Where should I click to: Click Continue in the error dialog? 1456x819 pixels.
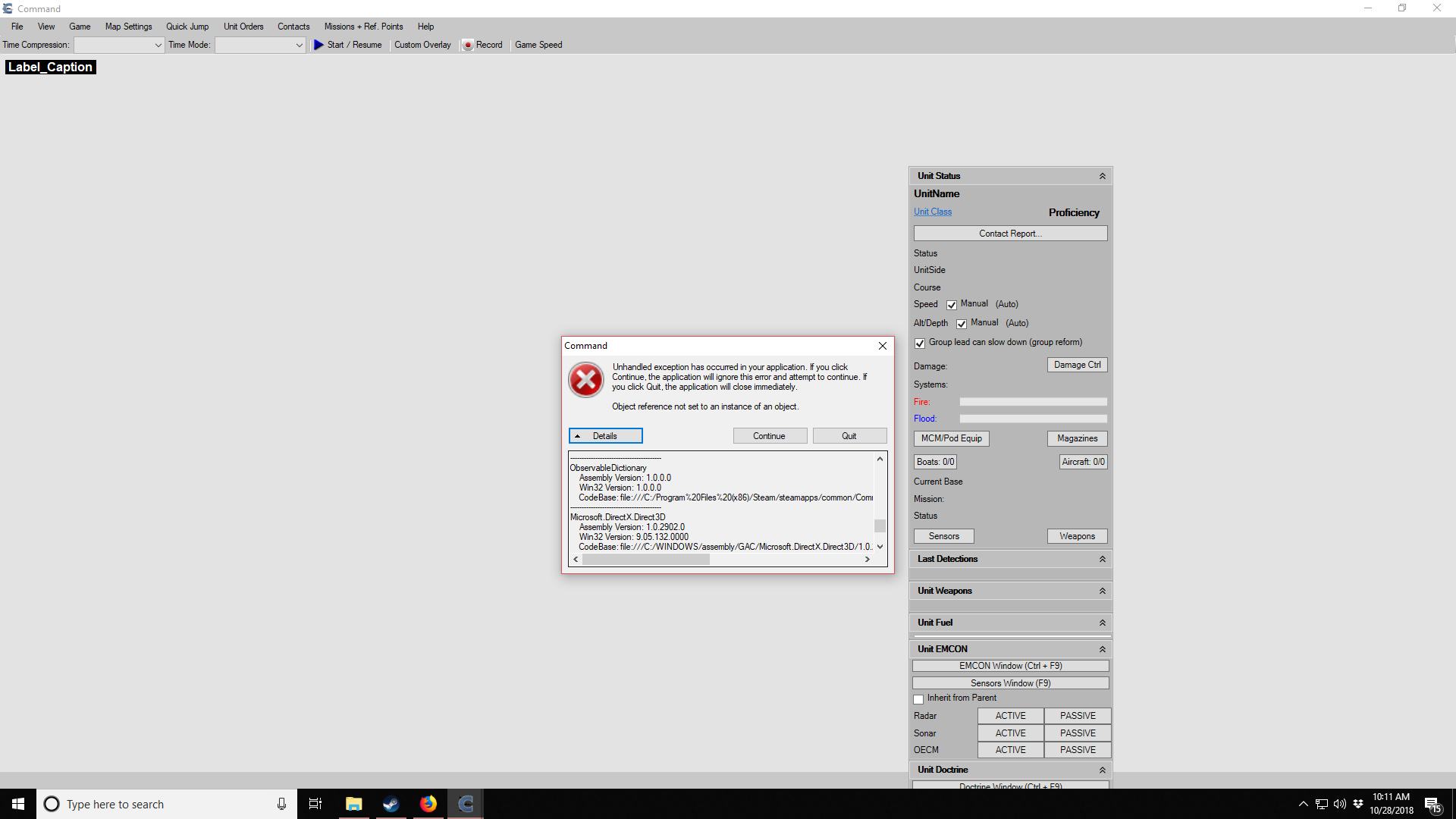770,435
